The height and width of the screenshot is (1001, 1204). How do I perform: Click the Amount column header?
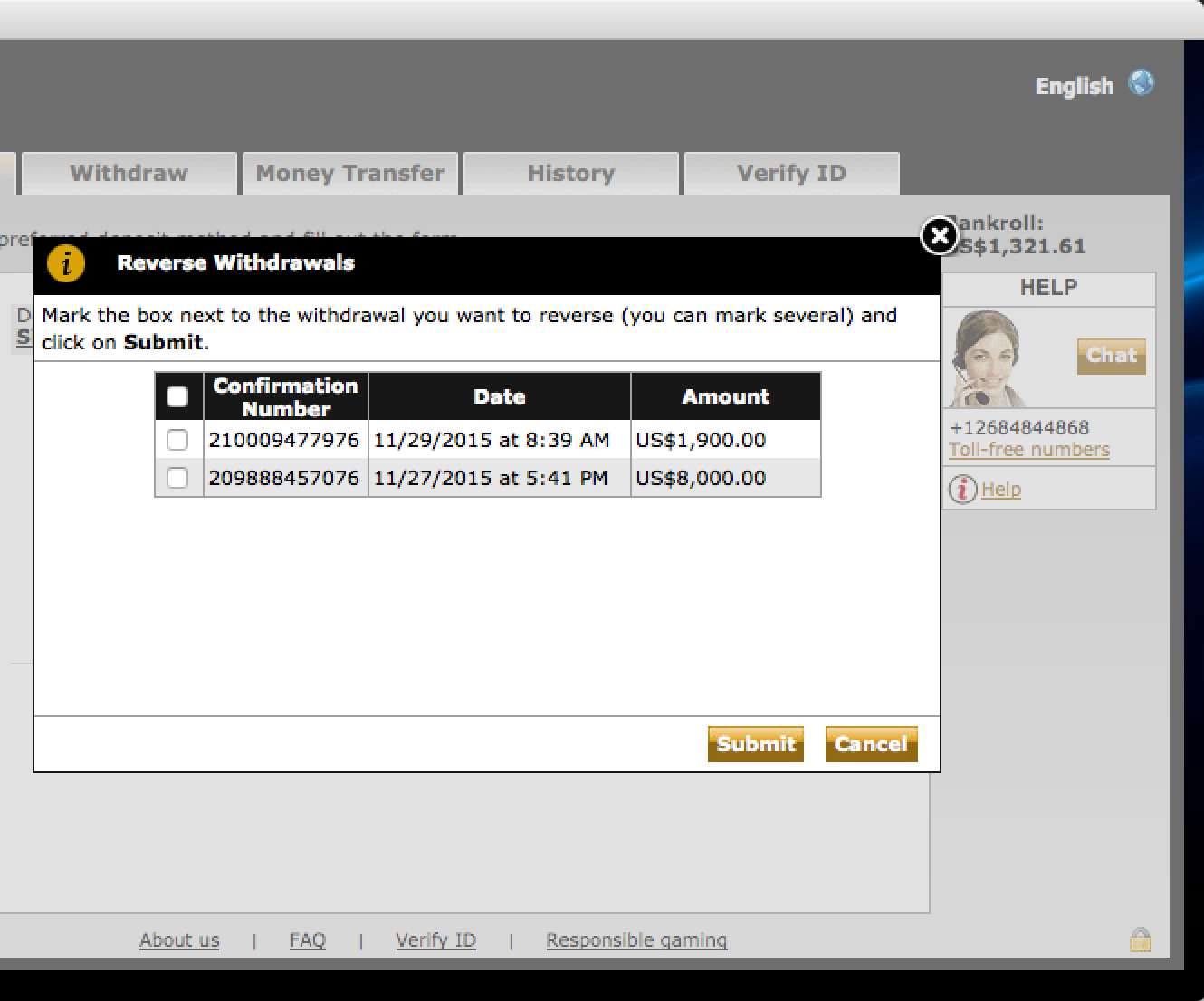click(726, 396)
